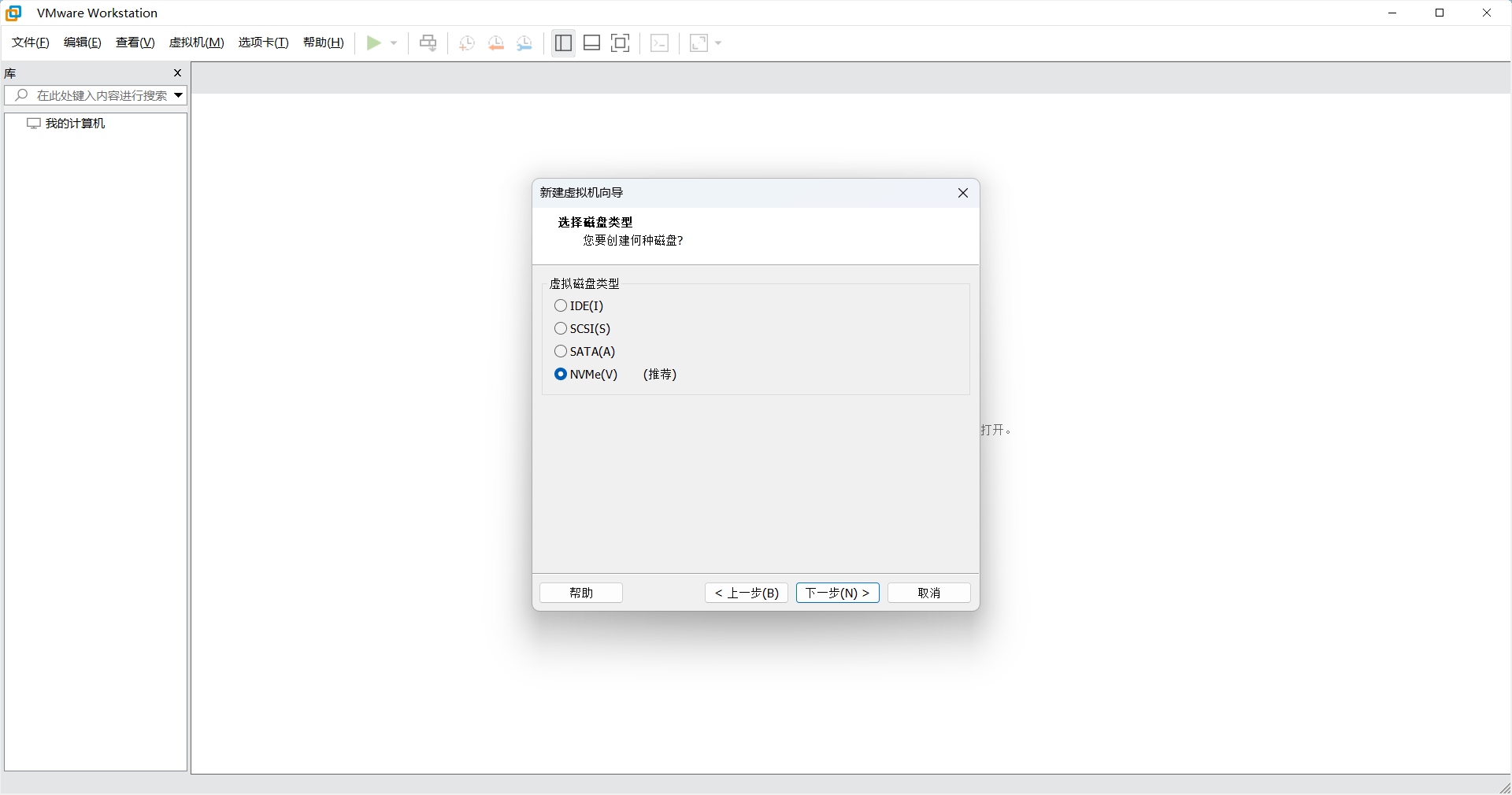Viewport: 1512px width, 795px height.
Task: Open the 虚拟机(M) menu
Action: 197,43
